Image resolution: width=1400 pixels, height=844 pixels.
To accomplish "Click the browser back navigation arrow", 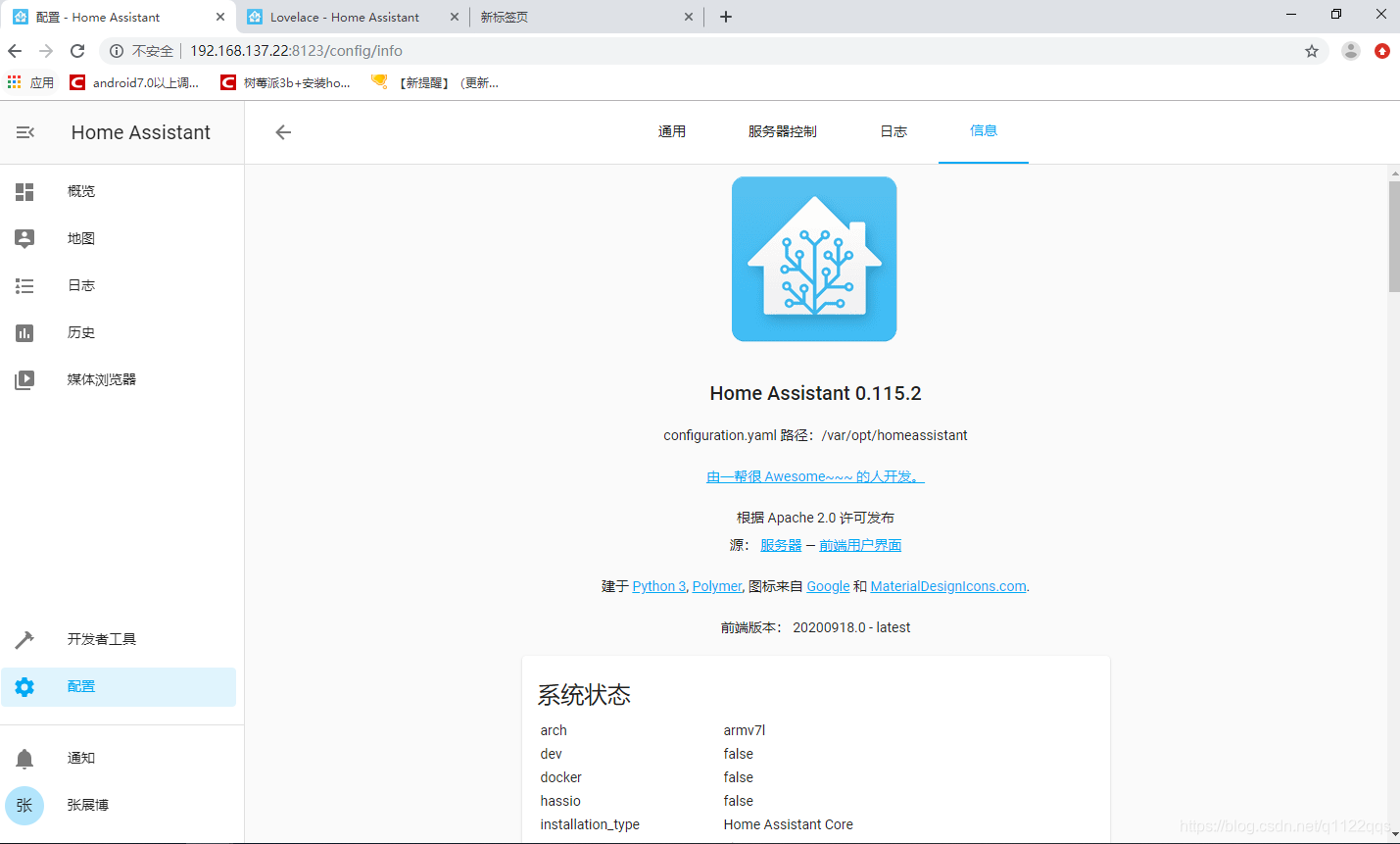I will coord(15,51).
